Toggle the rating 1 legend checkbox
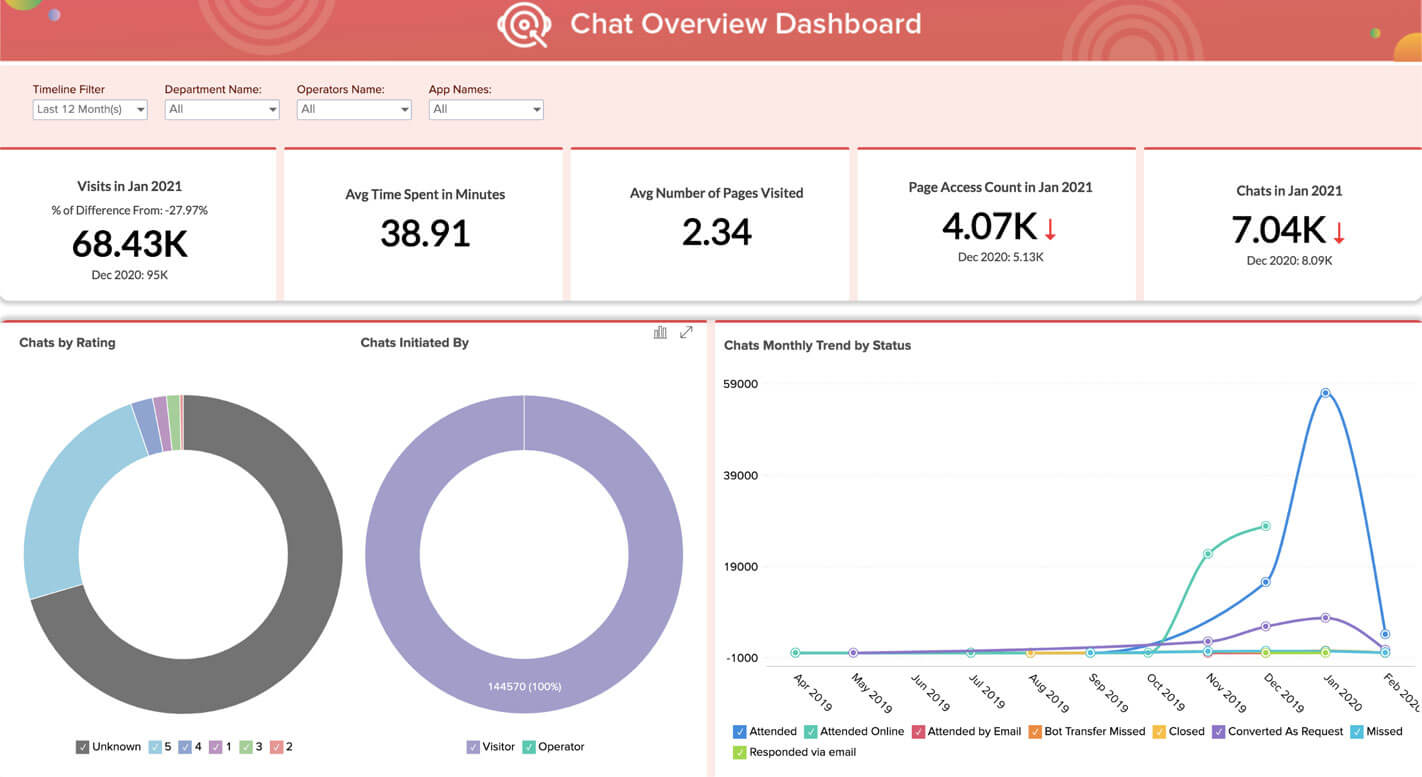Screen dimensions: 1422x777 click(216, 747)
